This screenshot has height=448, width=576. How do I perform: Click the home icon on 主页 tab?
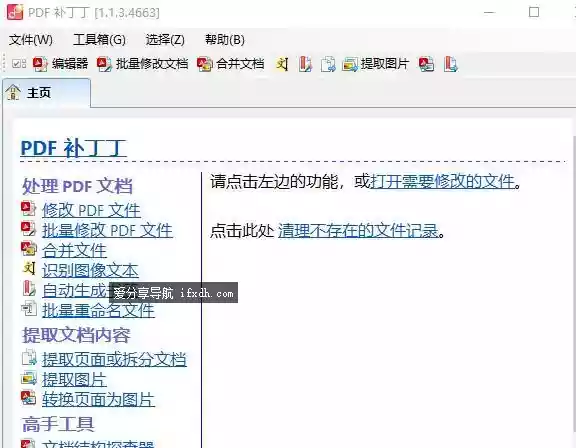pos(13,92)
